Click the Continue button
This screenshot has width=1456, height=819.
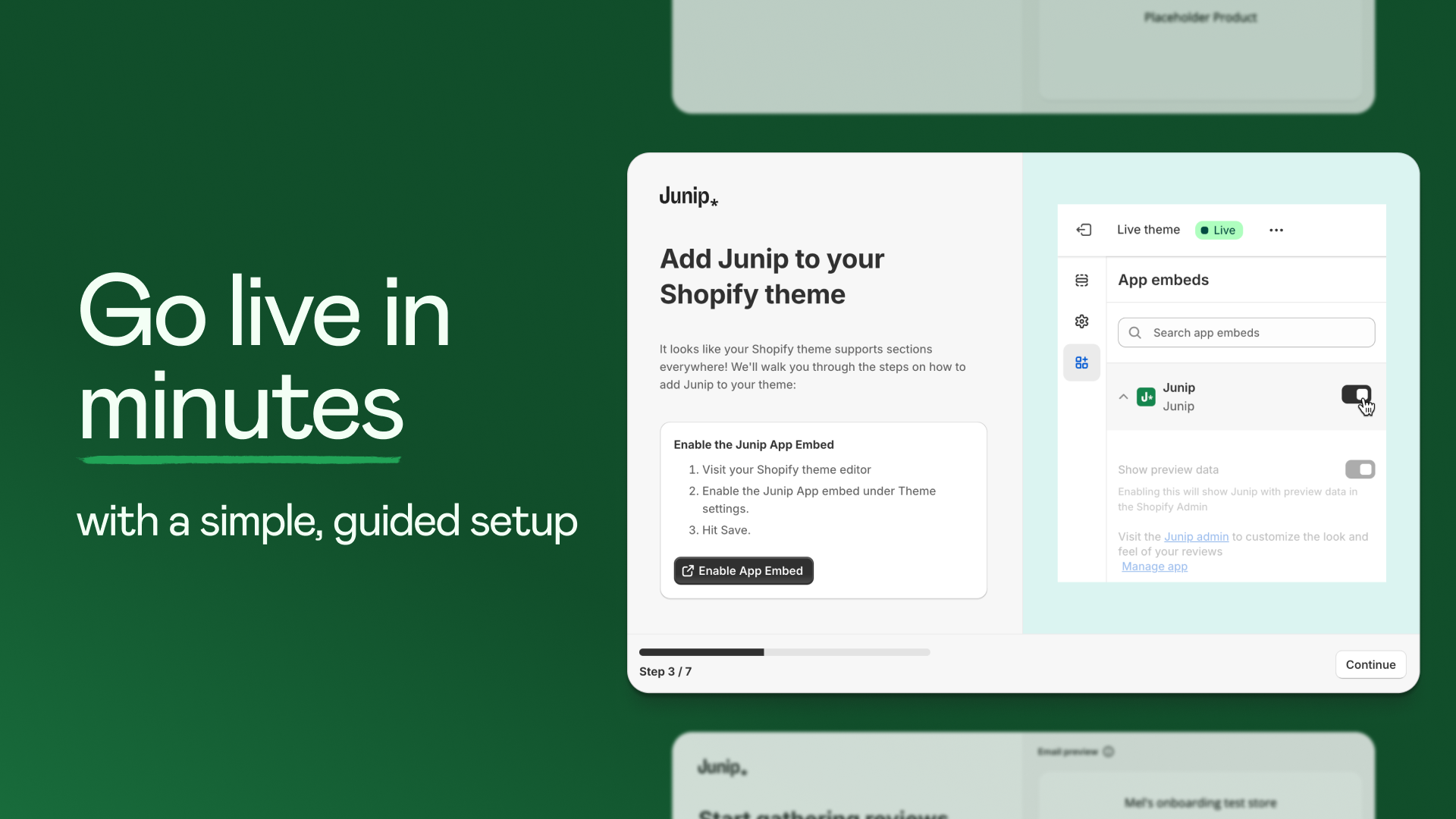tap(1370, 664)
